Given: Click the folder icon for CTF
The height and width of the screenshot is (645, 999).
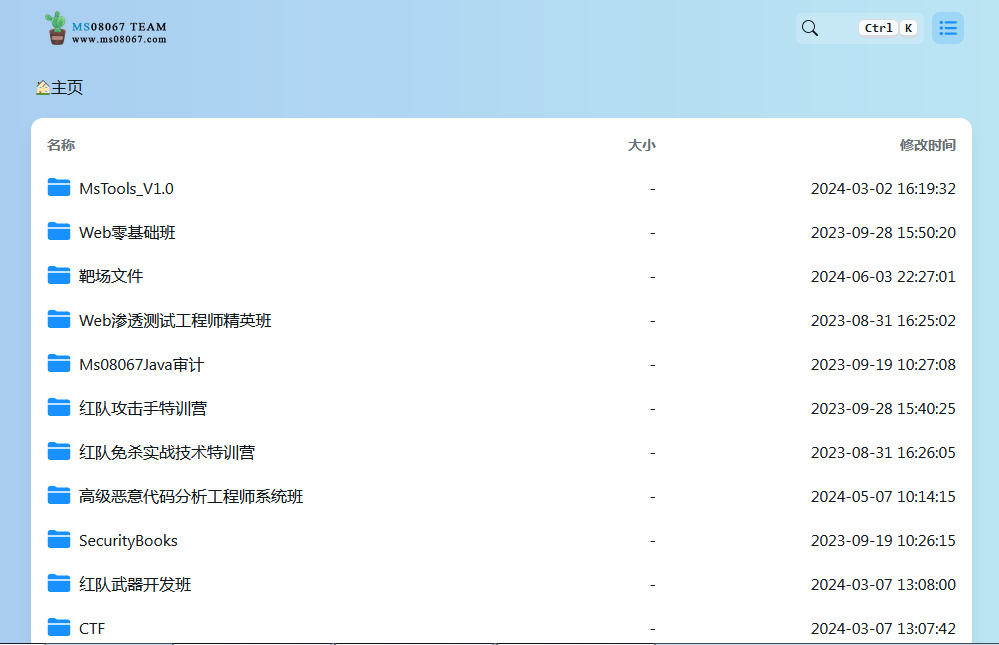Looking at the screenshot, I should (x=59, y=628).
